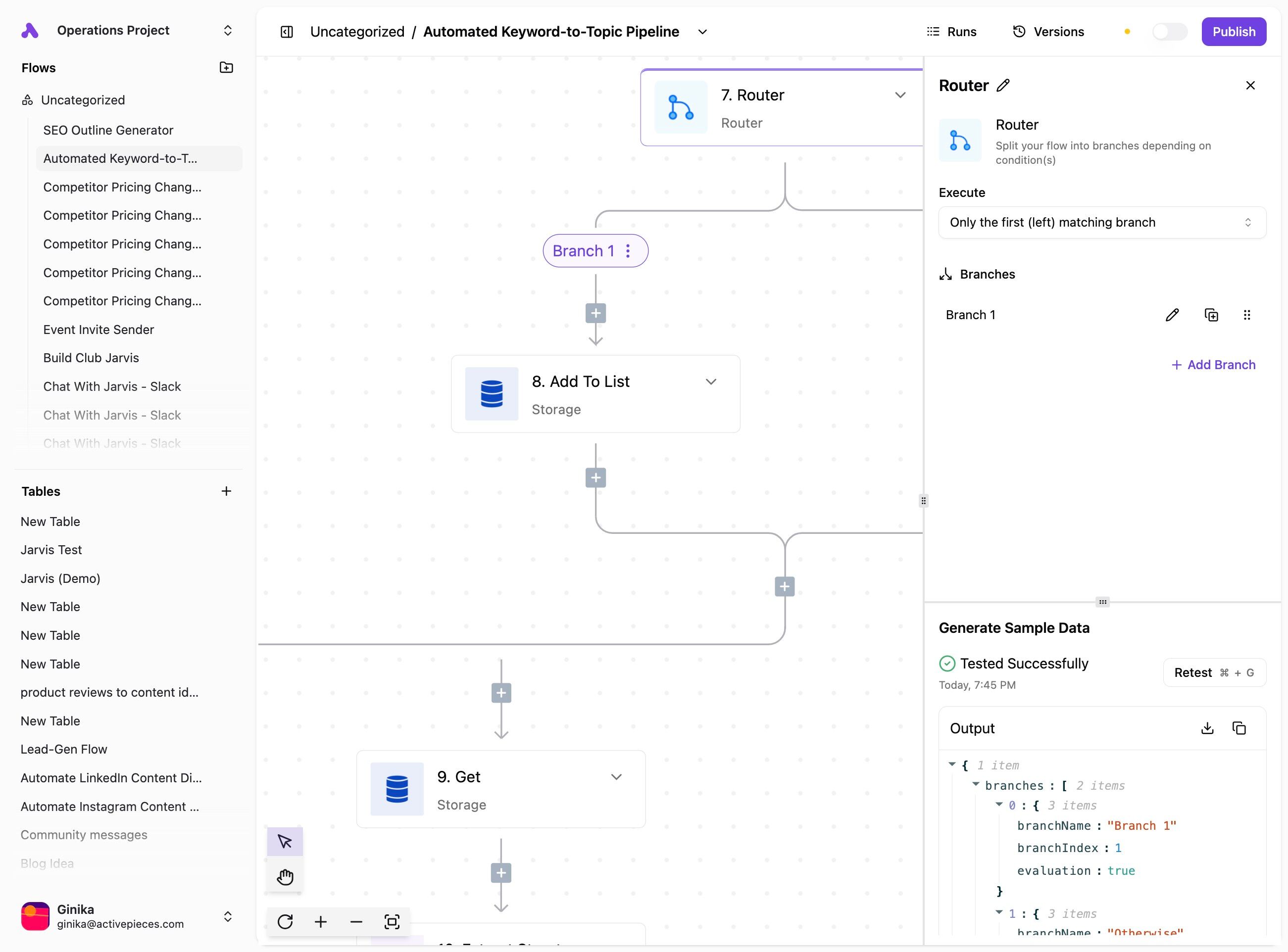
Task: Click the Add Branch link
Action: click(1214, 365)
